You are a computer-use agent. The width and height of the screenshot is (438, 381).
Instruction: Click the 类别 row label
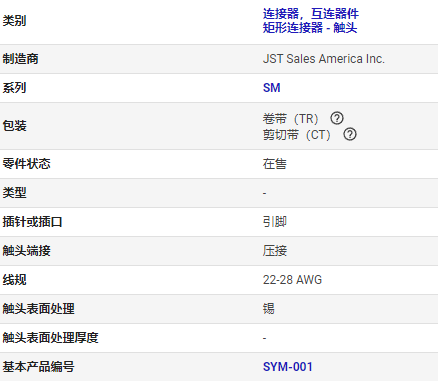14,21
